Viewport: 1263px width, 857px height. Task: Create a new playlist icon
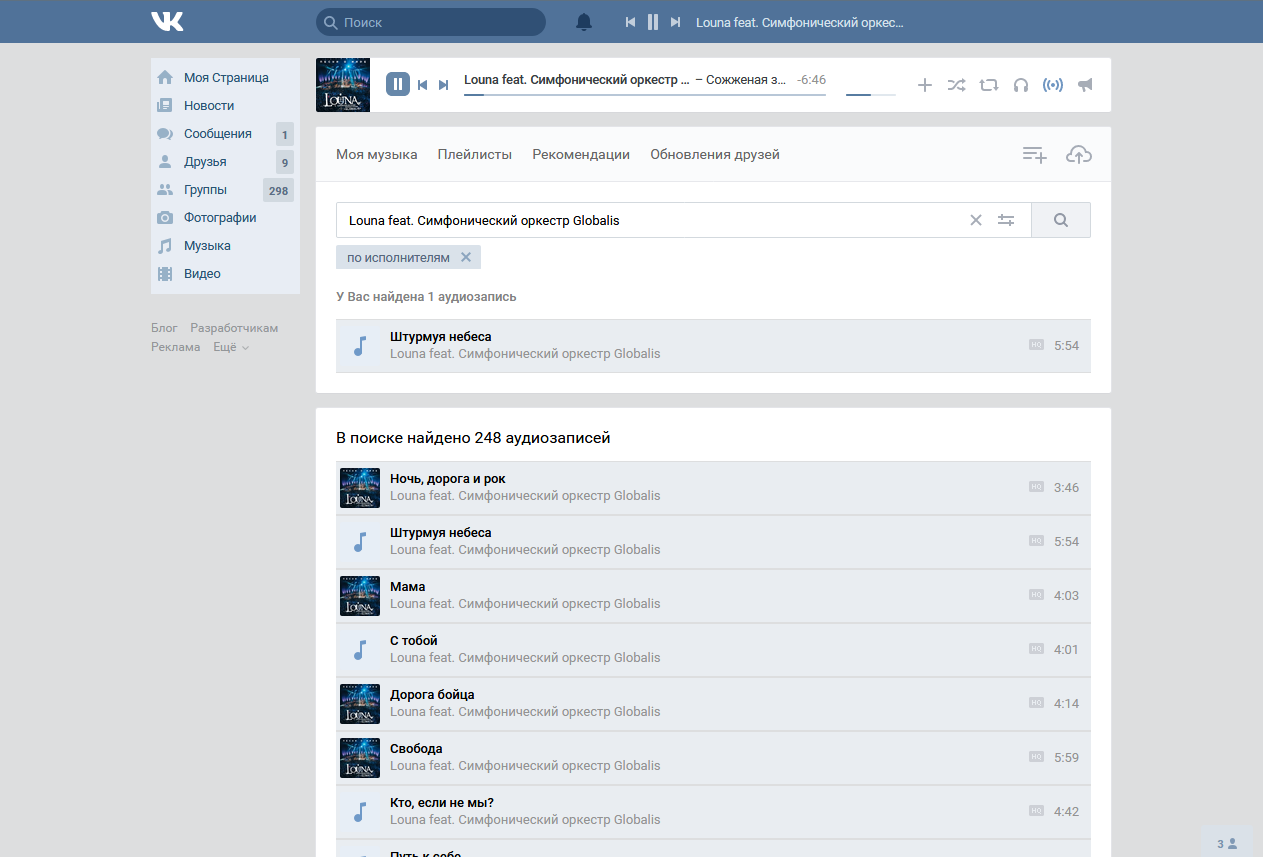(1035, 154)
